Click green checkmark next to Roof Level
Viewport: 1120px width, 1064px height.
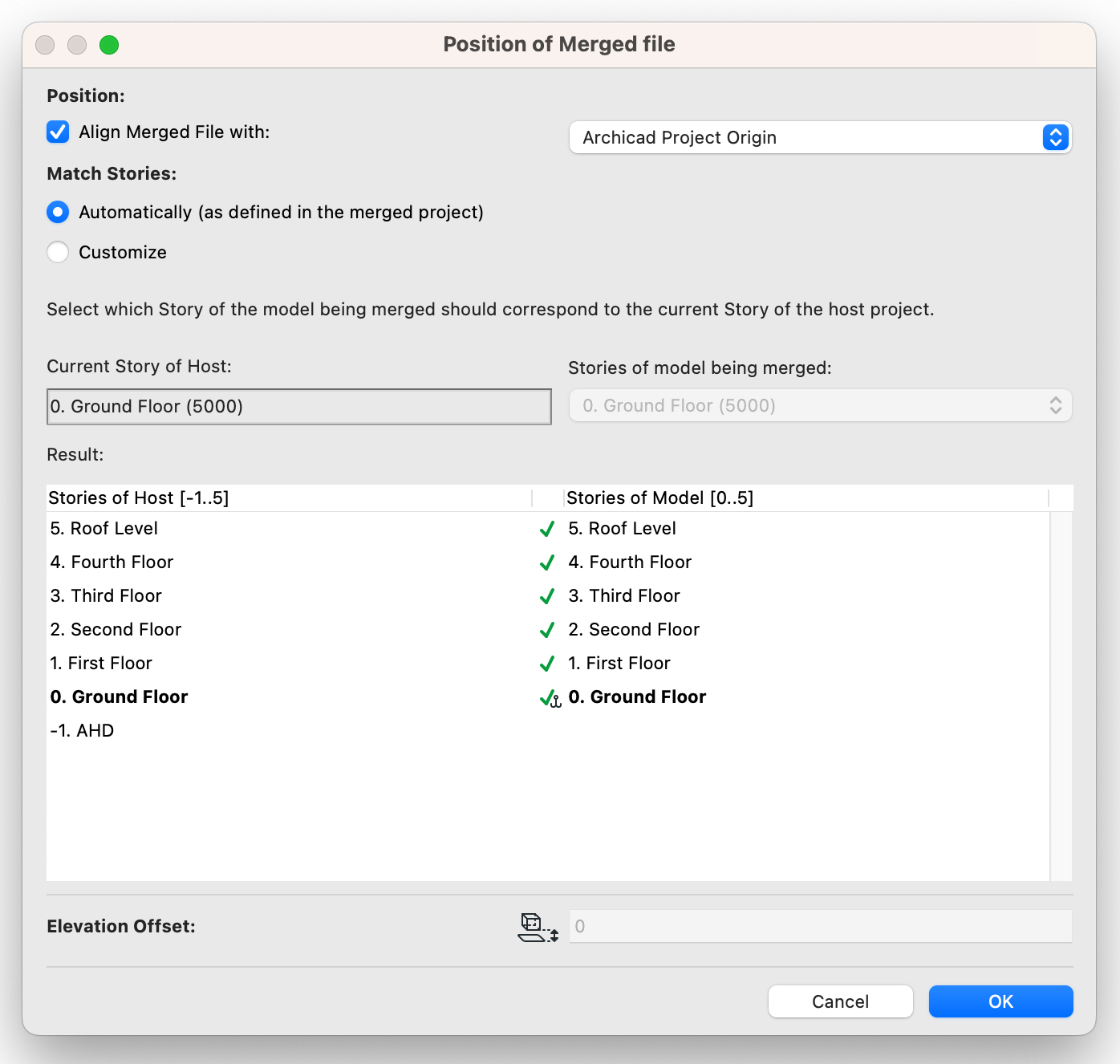coord(547,530)
